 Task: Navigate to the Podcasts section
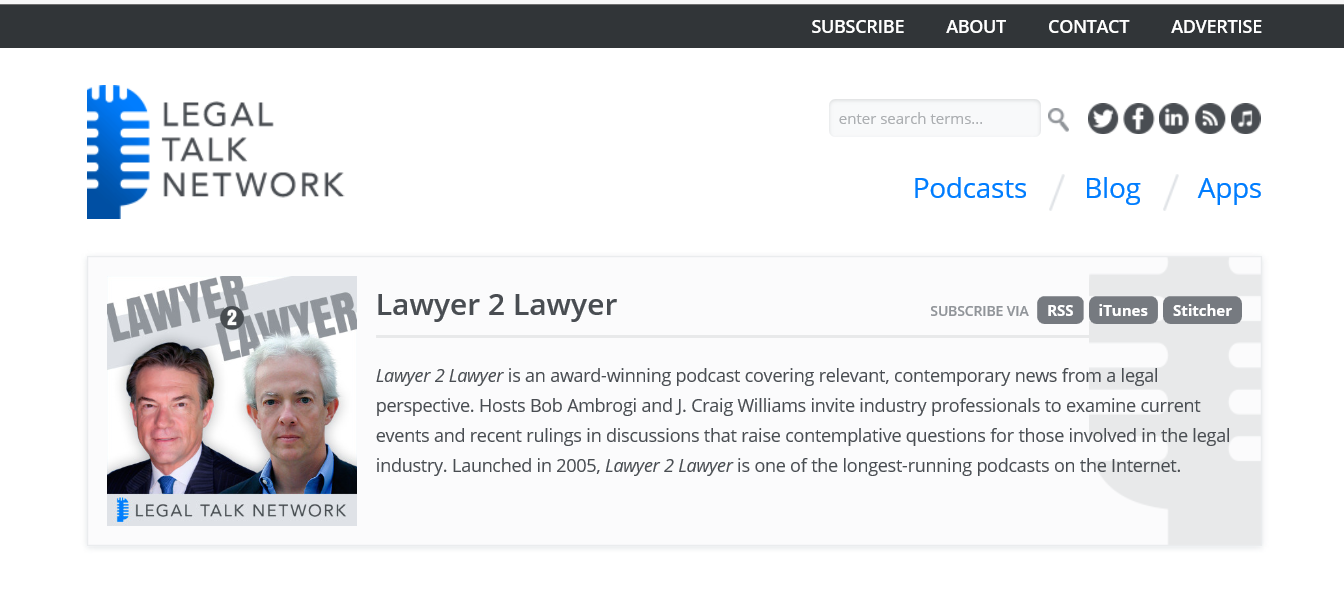(969, 188)
